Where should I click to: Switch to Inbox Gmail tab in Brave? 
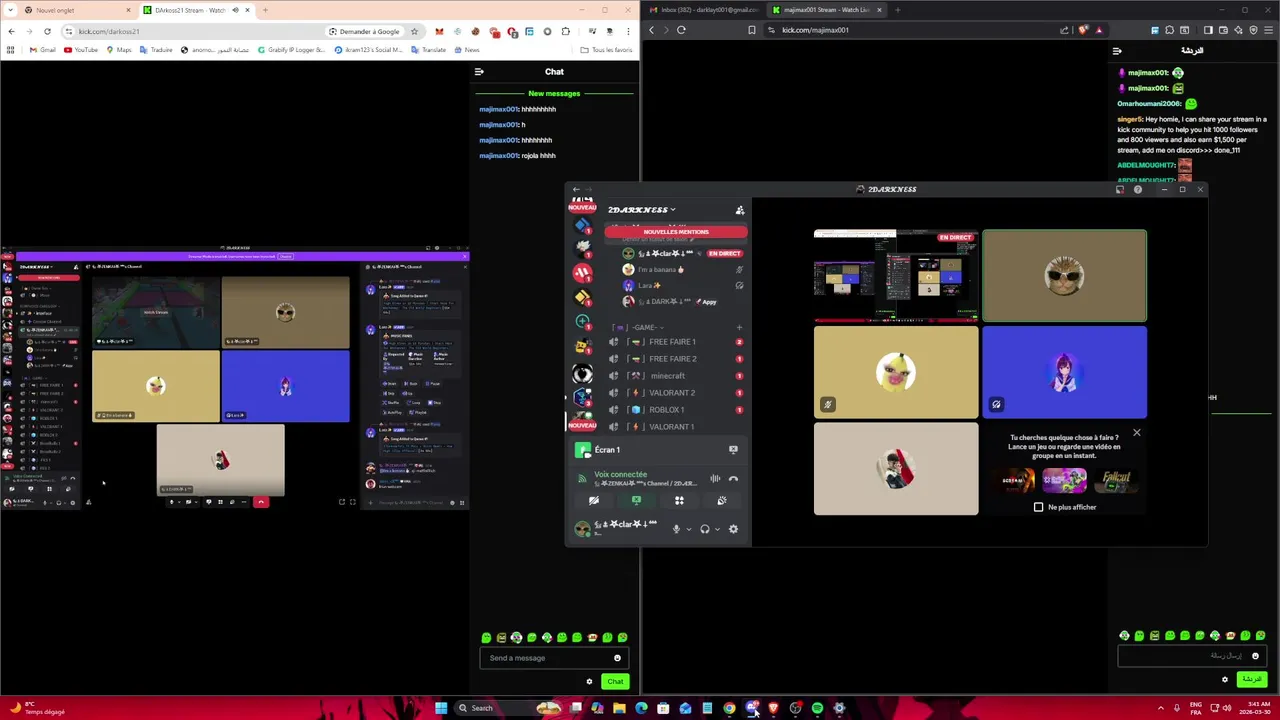pos(704,10)
